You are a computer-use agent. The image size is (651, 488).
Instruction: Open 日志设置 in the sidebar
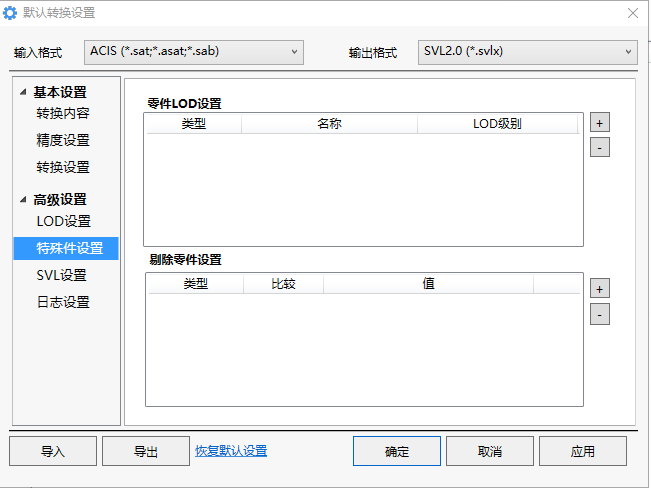click(x=63, y=302)
